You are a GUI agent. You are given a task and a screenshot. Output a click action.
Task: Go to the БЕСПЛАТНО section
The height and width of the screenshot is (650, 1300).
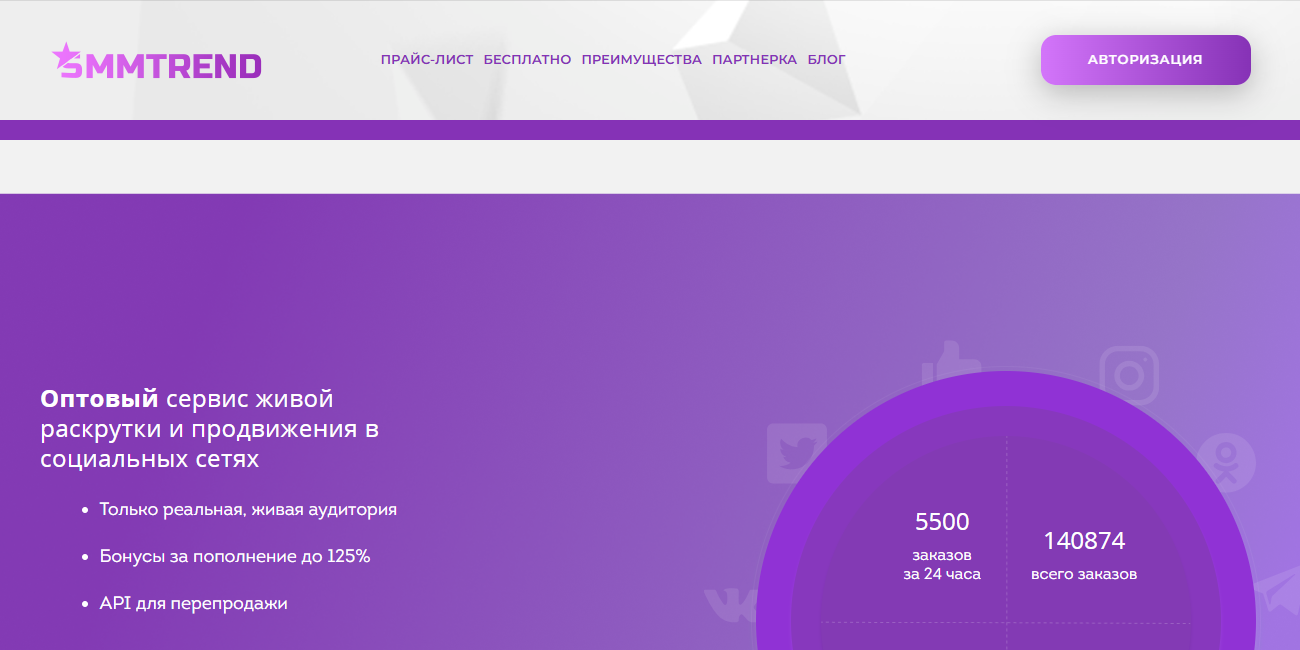(527, 60)
